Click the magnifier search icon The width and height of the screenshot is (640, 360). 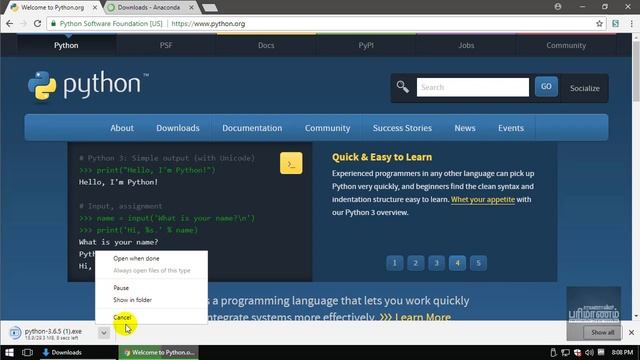(402, 87)
